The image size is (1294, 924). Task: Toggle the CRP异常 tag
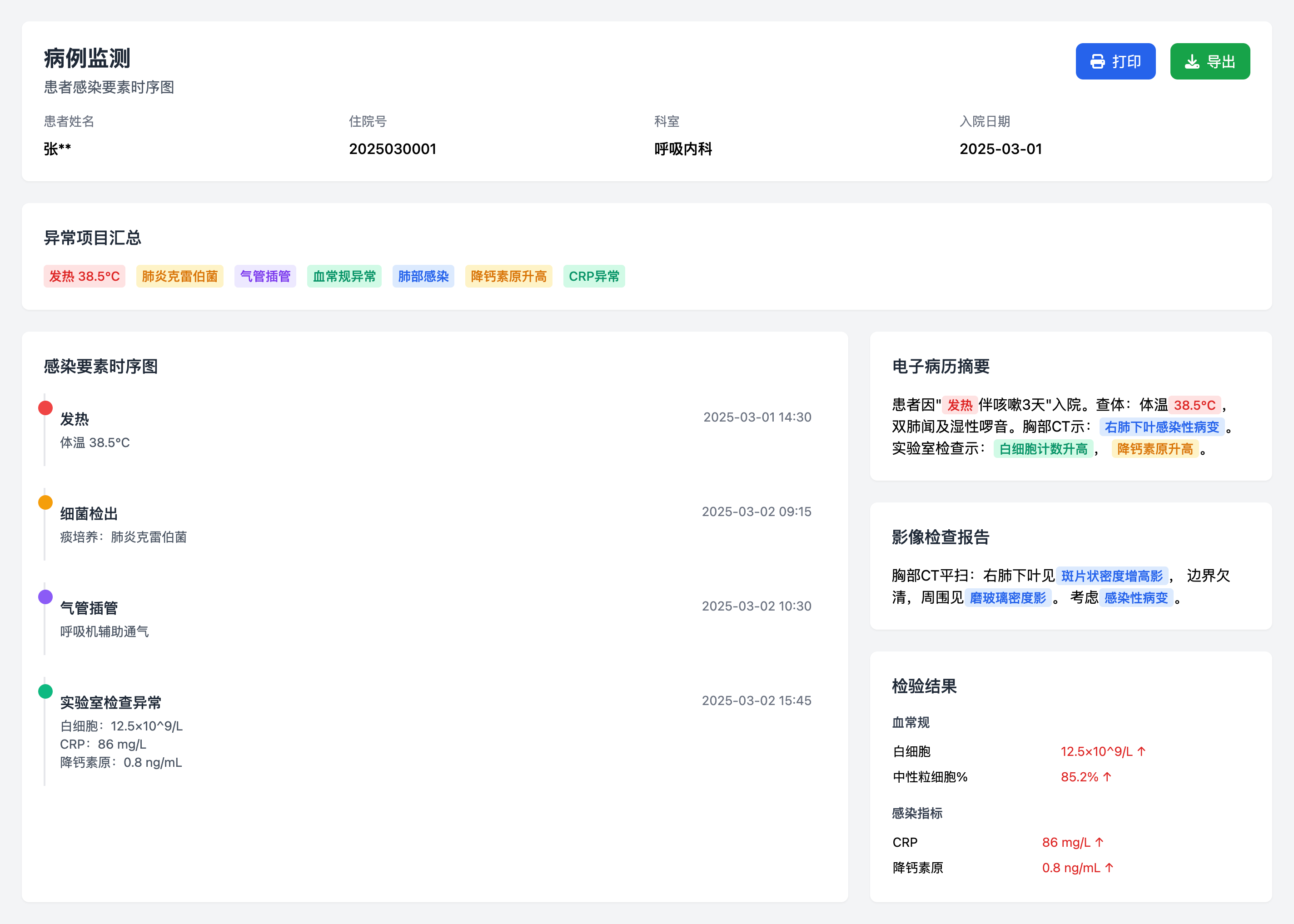pos(594,276)
